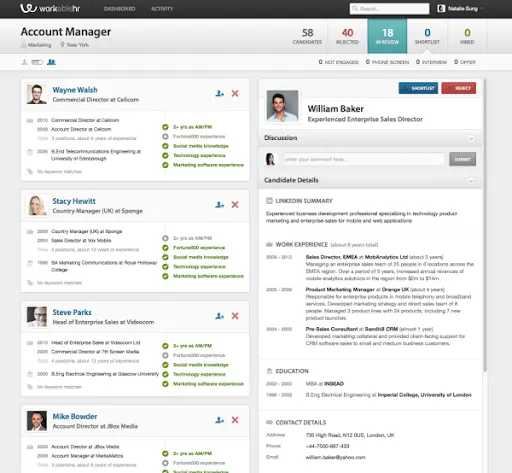Shortlist Stacy Hewitt with the blue person icon

pos(219,205)
